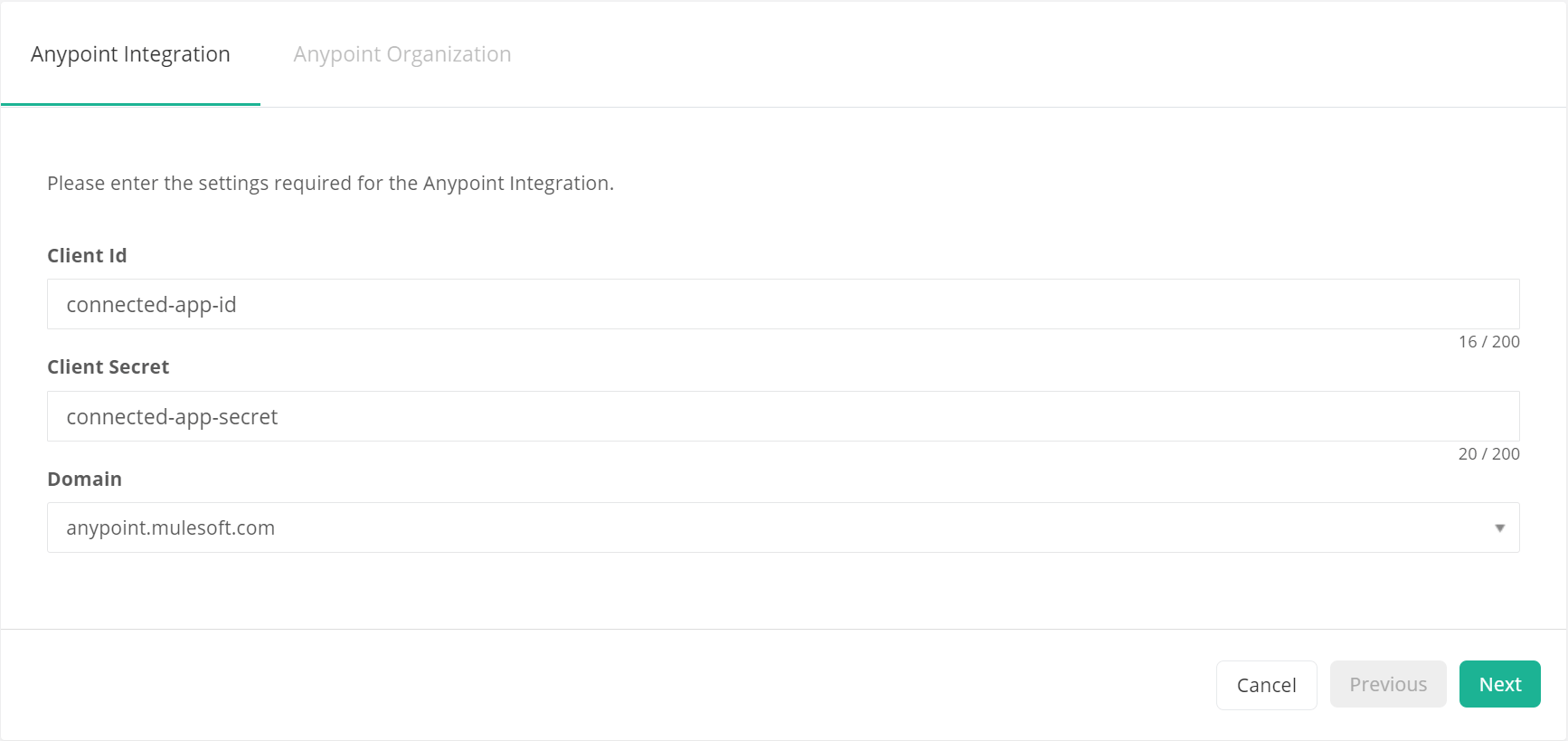Click the green tab underline indicator
This screenshot has height=741, width=1568.
(x=129, y=105)
